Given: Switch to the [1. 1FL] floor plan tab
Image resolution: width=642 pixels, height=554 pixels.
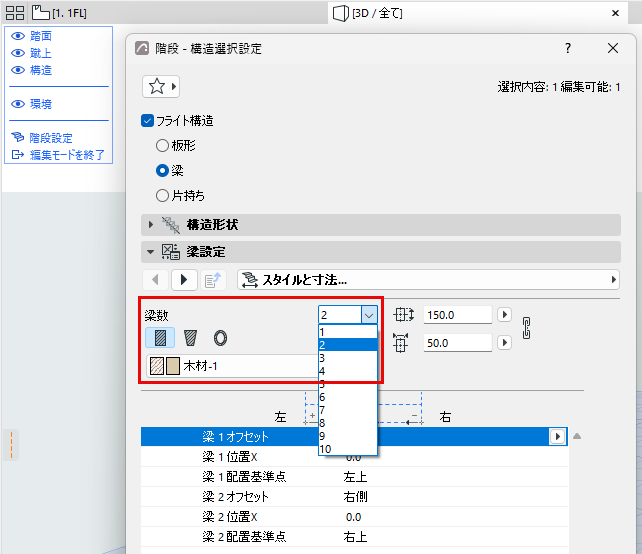Looking at the screenshot, I should (59, 13).
